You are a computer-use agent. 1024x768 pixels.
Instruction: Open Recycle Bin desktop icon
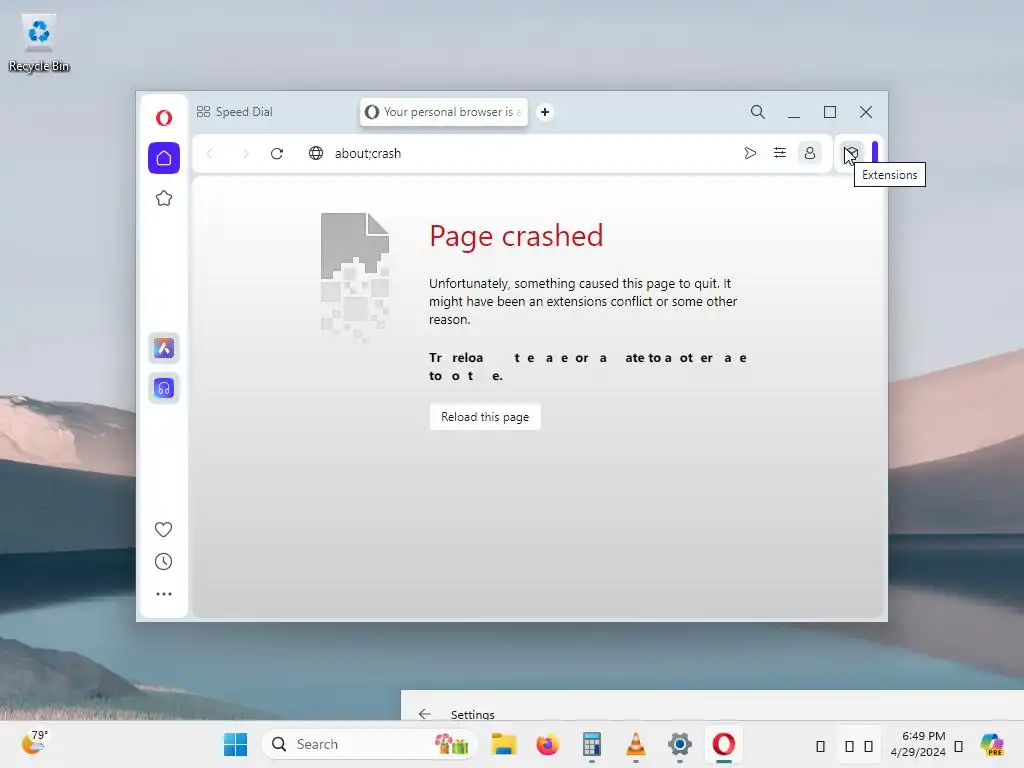(39, 42)
